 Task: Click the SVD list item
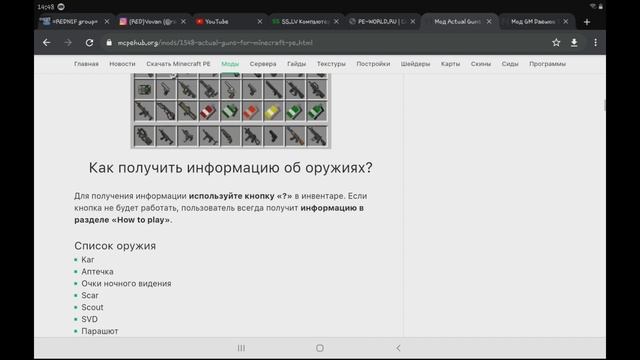tap(89, 319)
